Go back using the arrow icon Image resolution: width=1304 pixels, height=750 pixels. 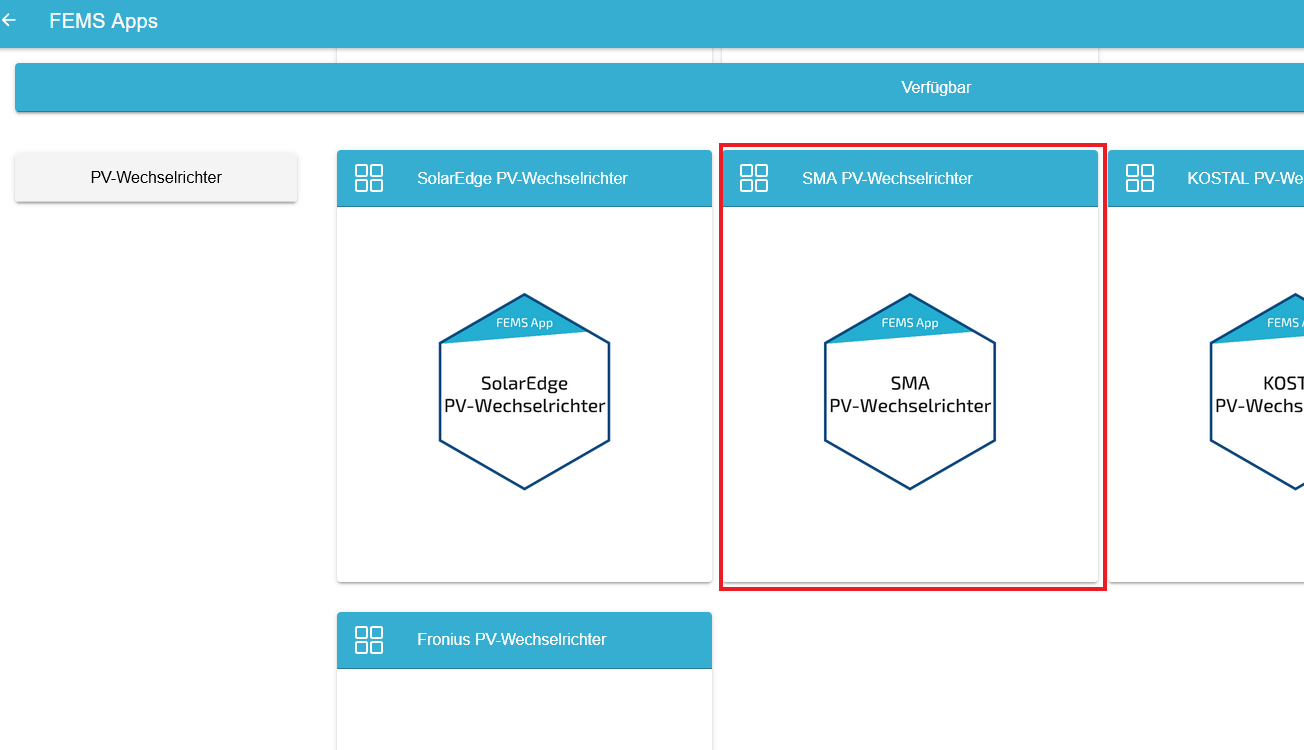click(9, 20)
